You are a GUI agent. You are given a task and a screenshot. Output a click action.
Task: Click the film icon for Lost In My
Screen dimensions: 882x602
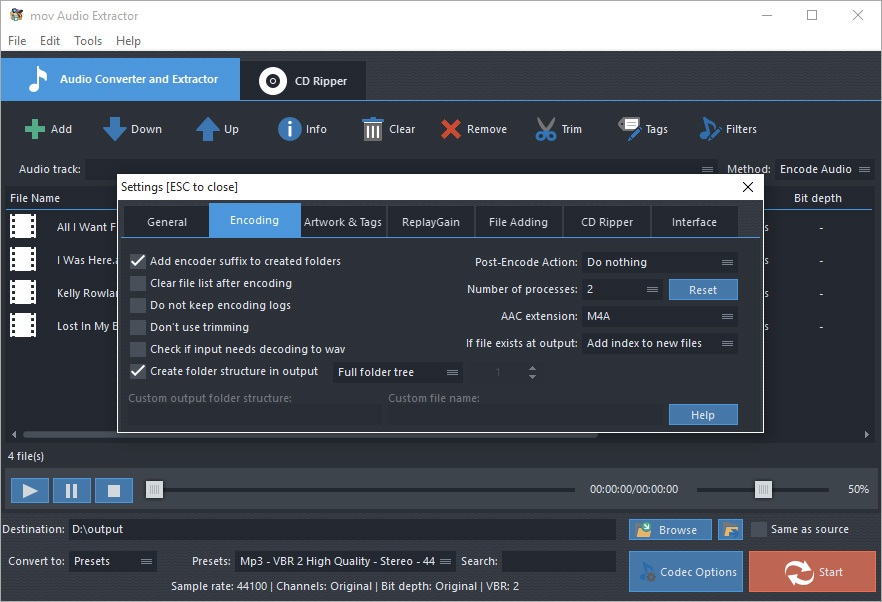[x=23, y=325]
